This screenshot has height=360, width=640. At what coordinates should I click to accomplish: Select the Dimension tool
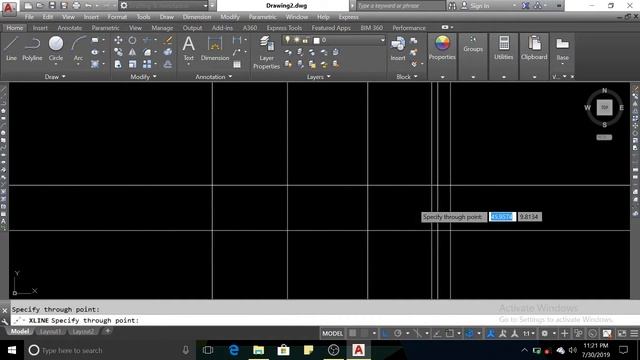[215, 49]
